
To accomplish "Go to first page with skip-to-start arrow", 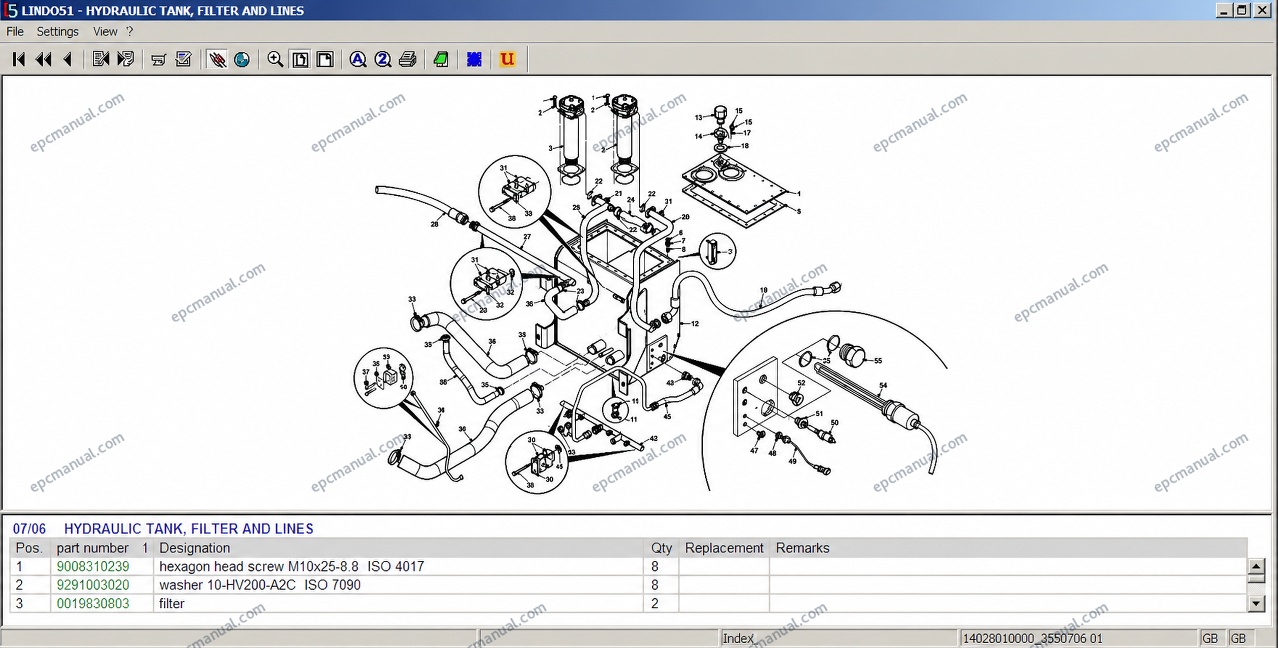I will click(x=18, y=59).
